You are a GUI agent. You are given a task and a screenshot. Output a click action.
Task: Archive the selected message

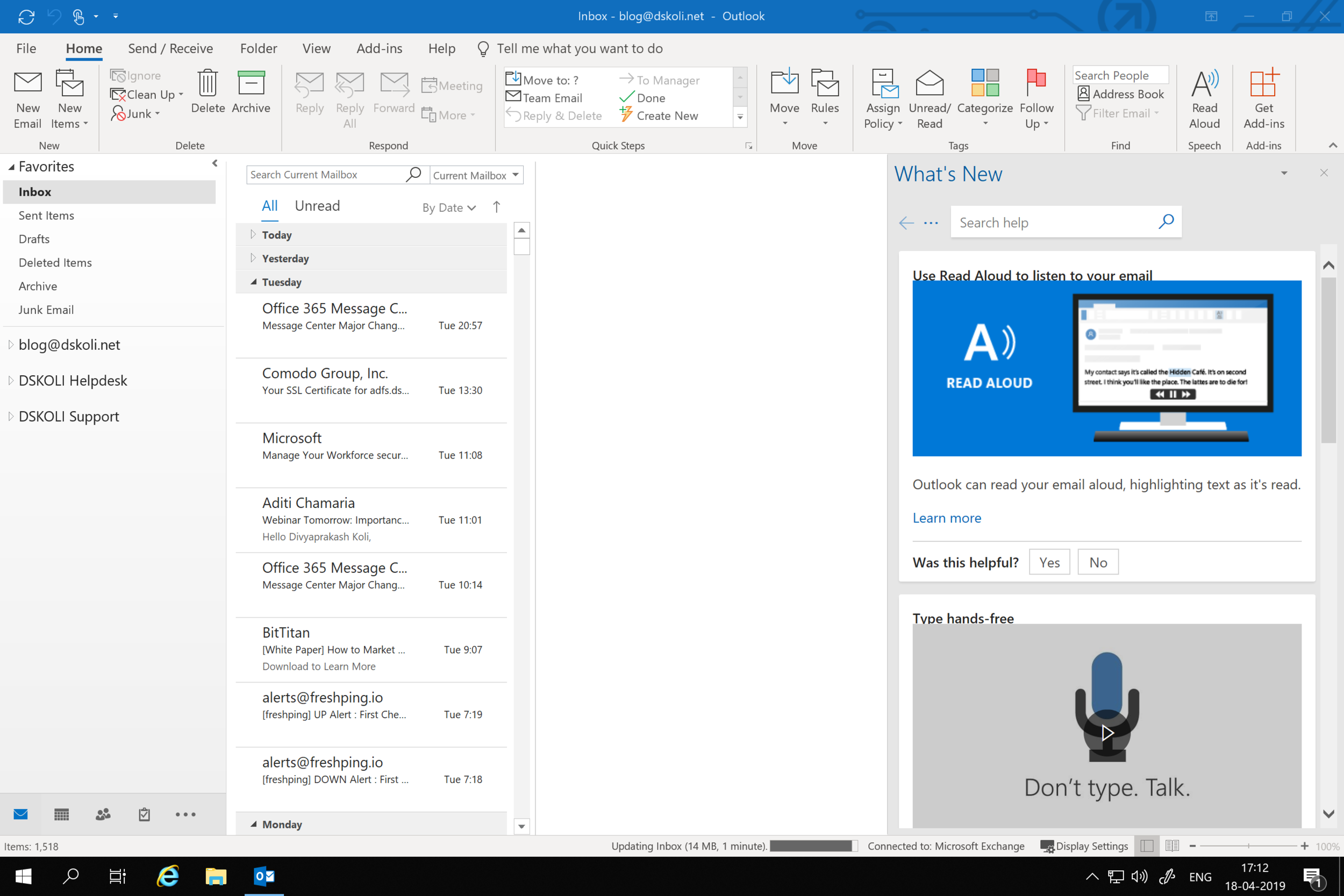click(x=251, y=92)
